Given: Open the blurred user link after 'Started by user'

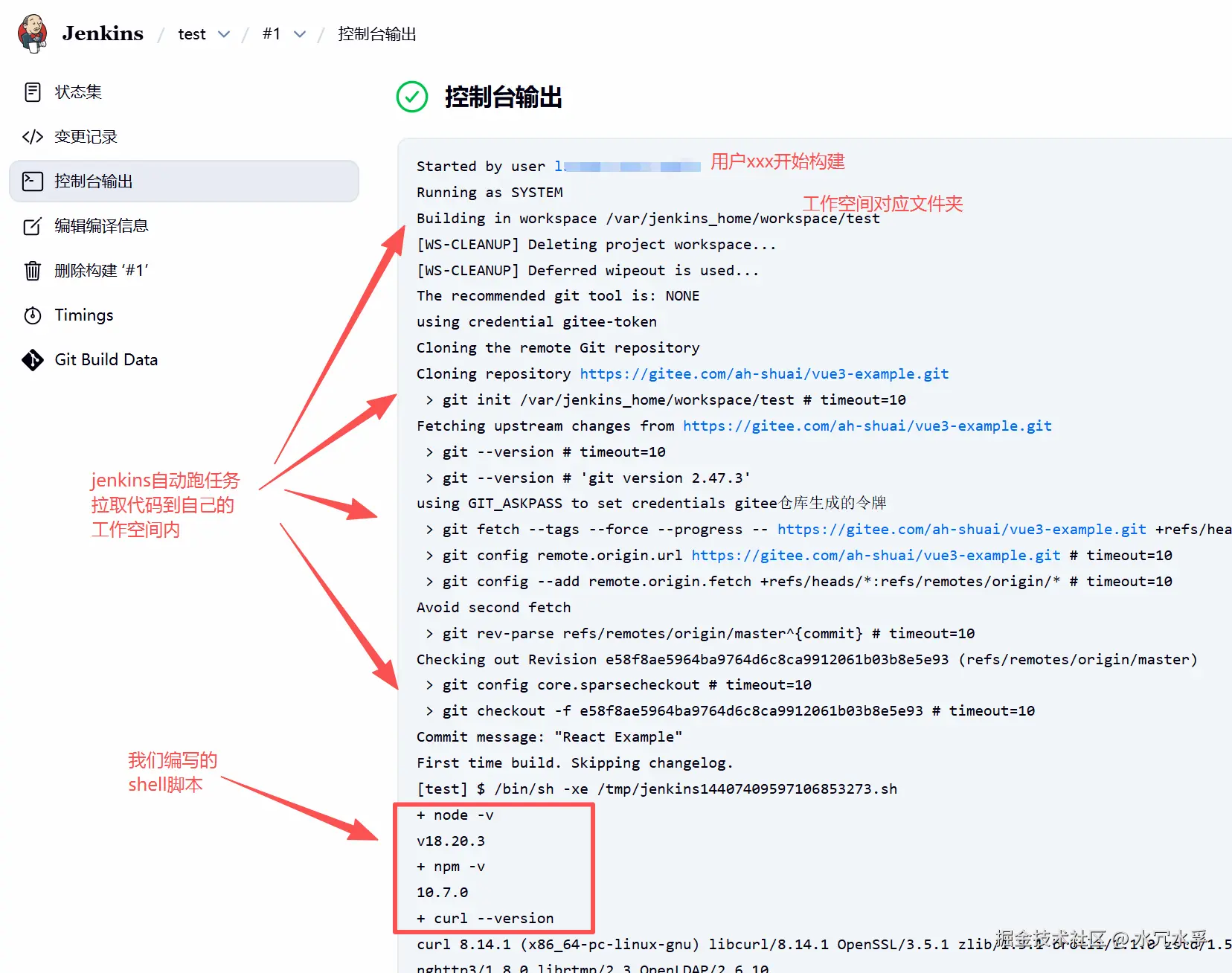Looking at the screenshot, I should (627, 167).
